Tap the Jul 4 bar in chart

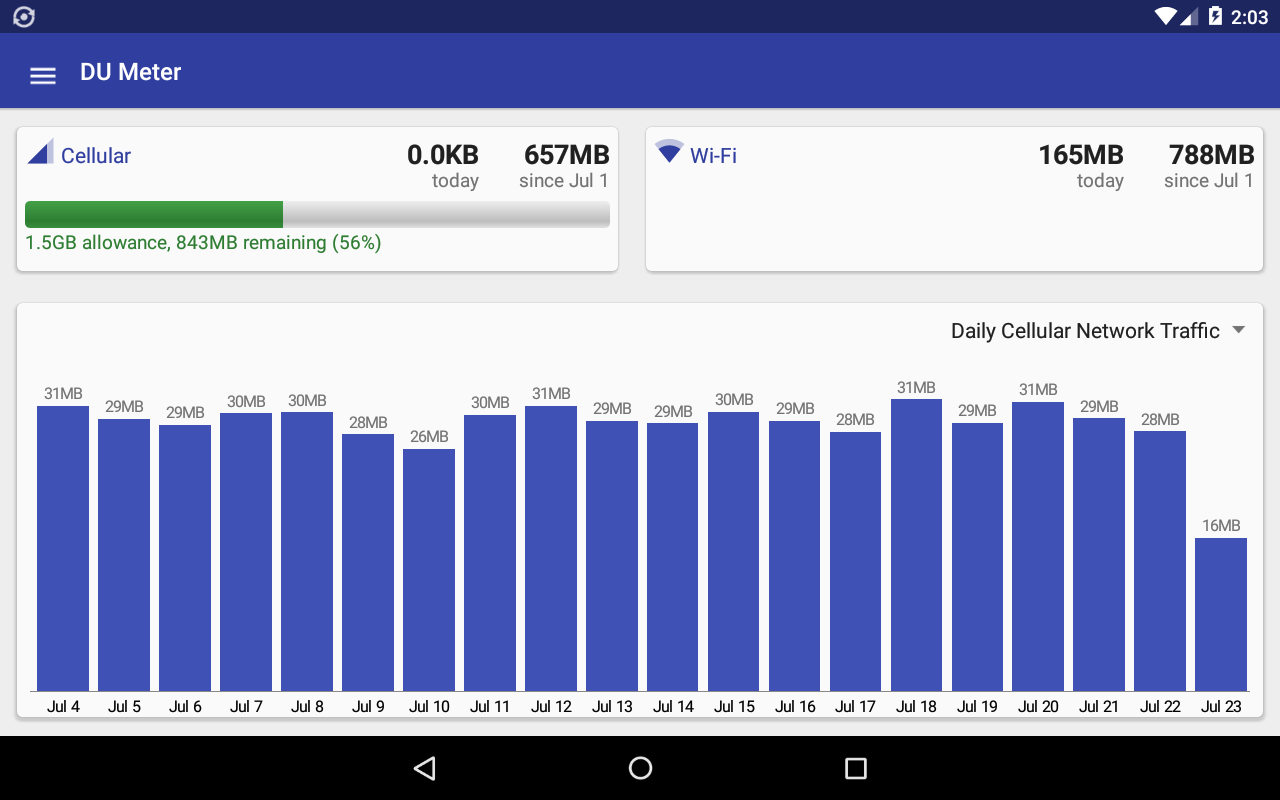(x=63, y=548)
